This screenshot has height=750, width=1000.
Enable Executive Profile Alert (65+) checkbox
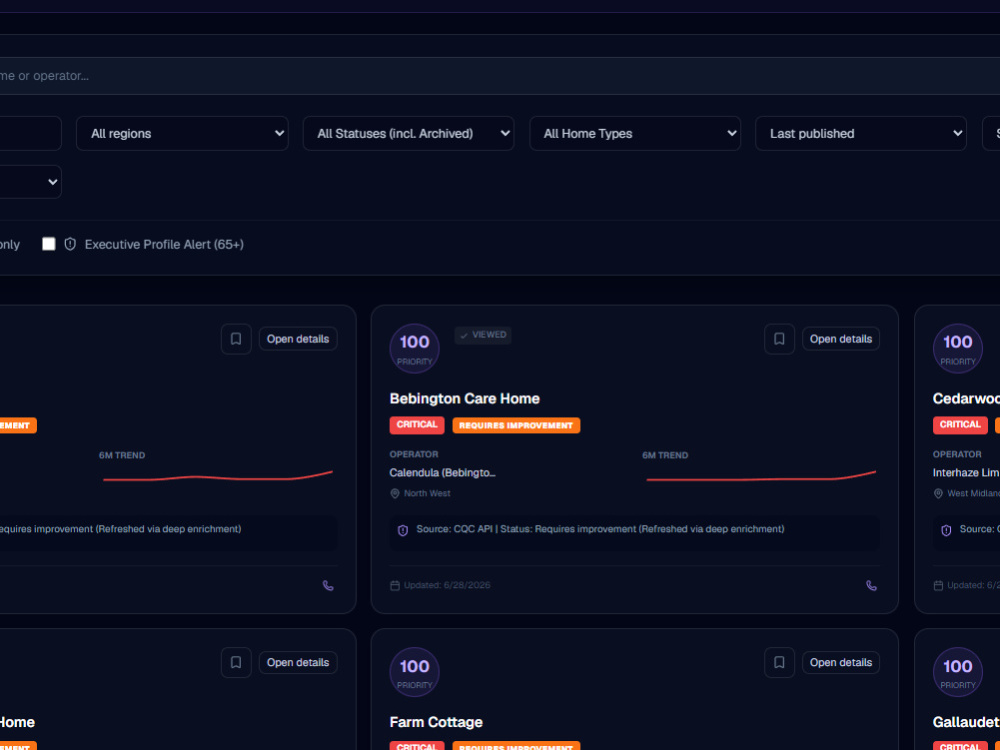[x=49, y=244]
